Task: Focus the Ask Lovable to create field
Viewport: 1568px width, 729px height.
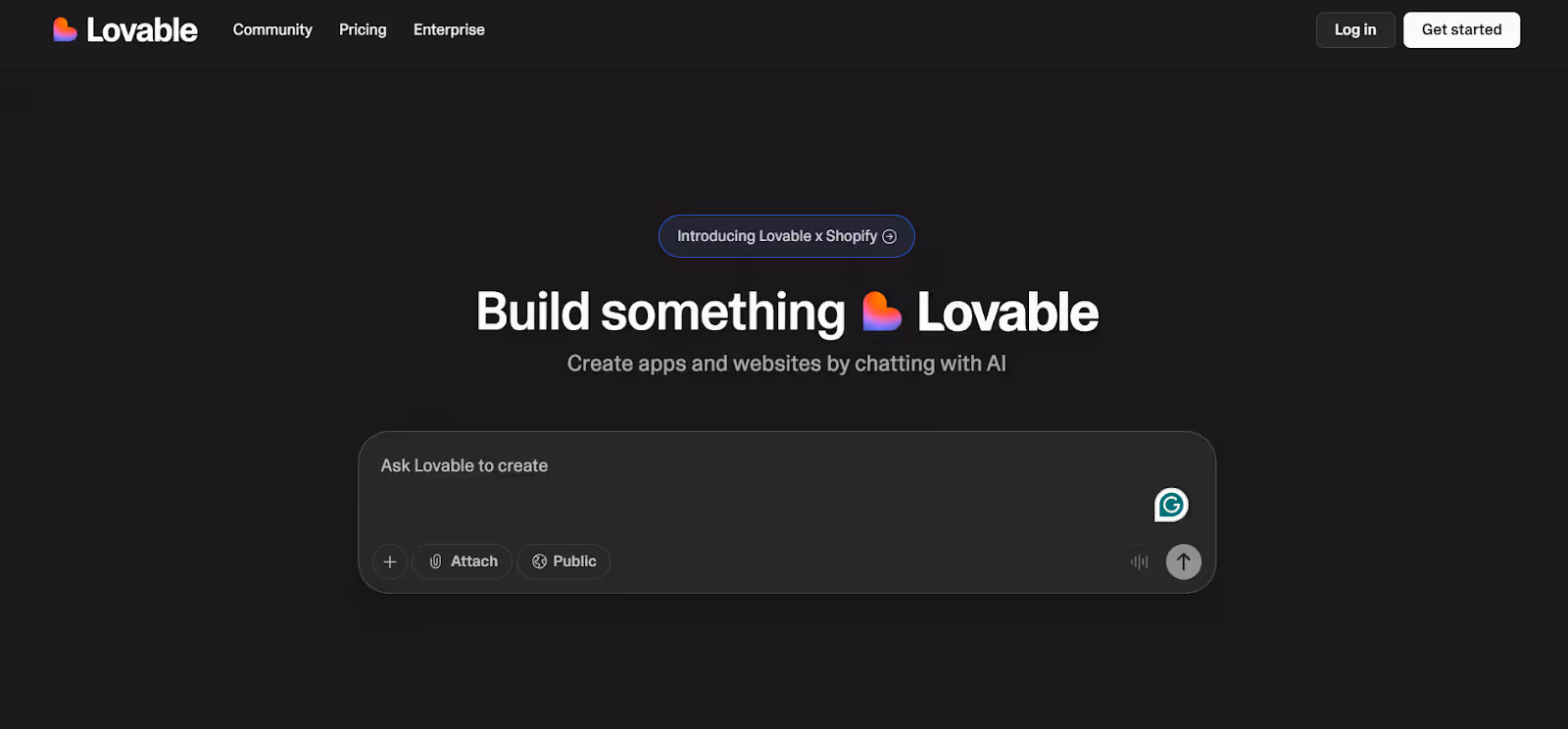Action: coord(764,485)
